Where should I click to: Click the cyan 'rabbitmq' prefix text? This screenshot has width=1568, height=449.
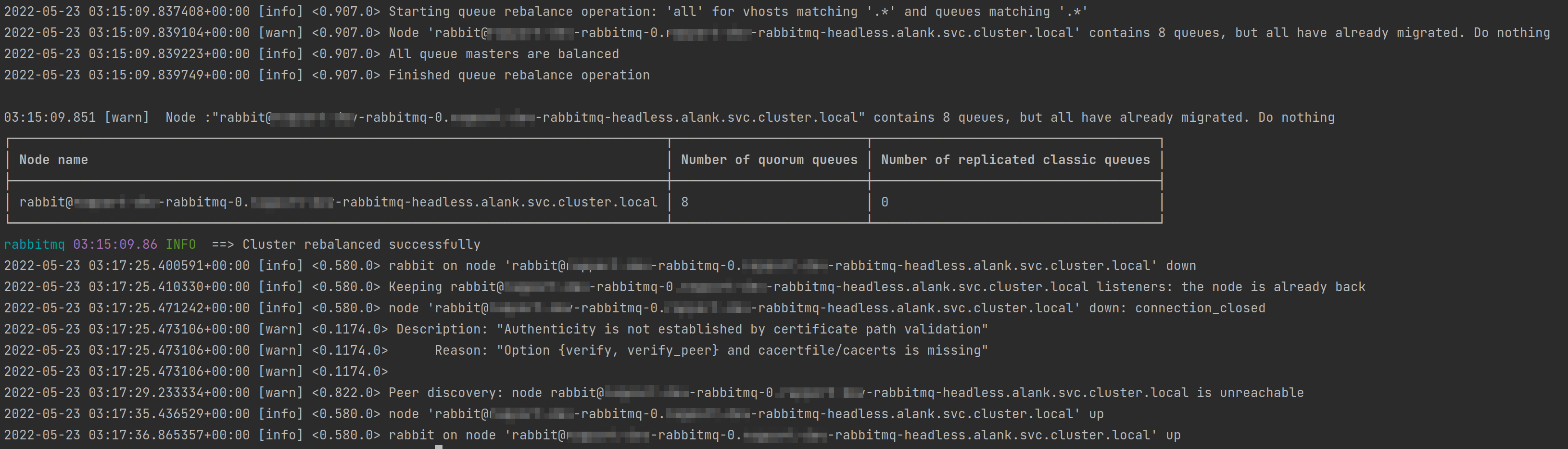point(35,245)
